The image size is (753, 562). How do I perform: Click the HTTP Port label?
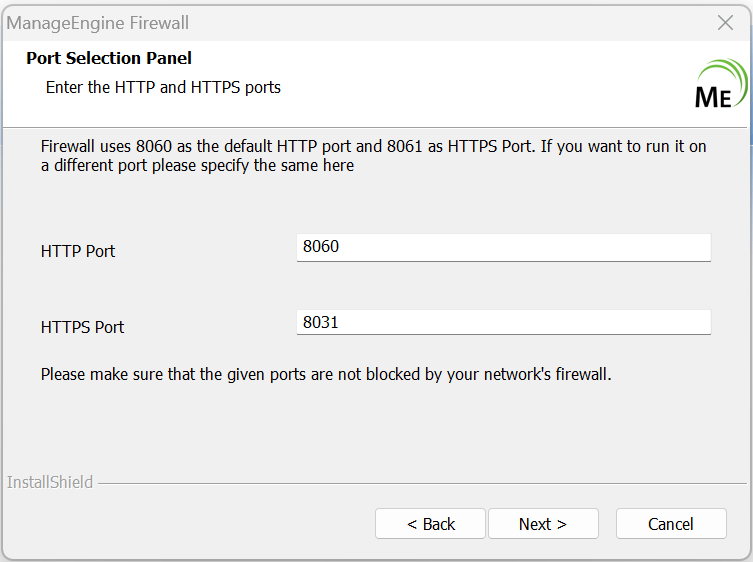[78, 252]
